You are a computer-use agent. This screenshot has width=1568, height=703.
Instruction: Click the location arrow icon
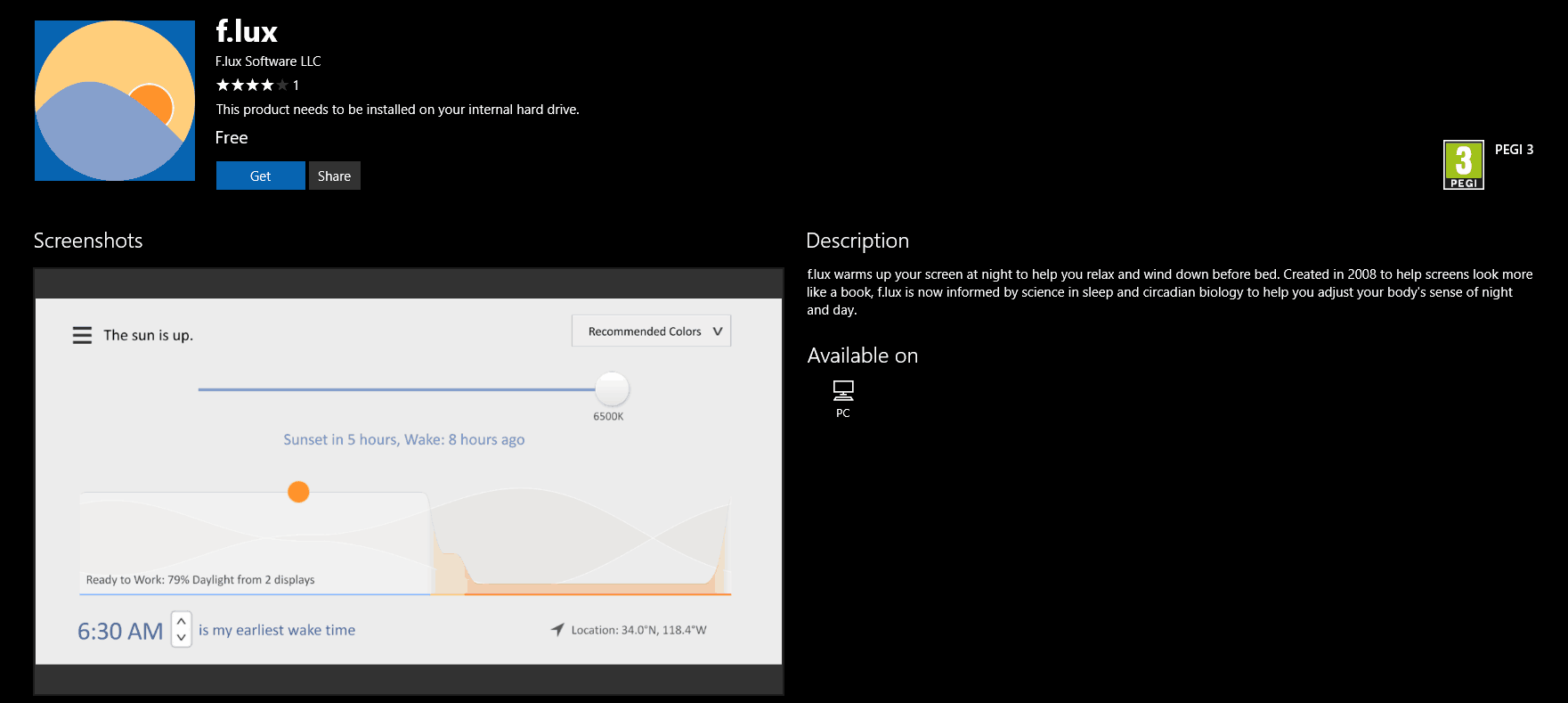pos(557,629)
